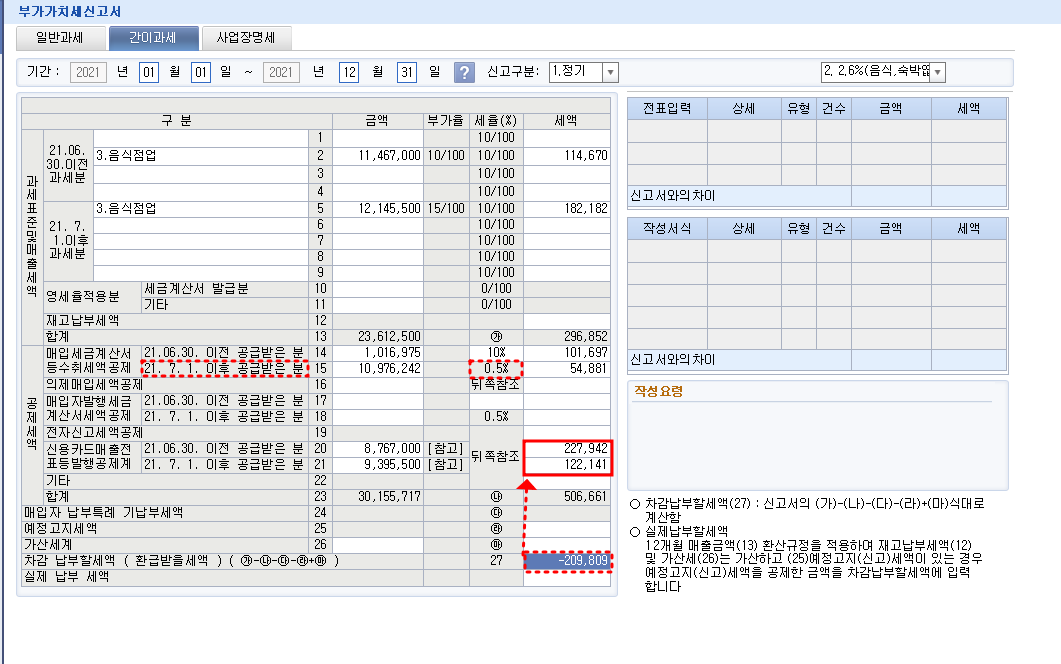
Task: Click the blue question mark help icon
Action: [464, 73]
